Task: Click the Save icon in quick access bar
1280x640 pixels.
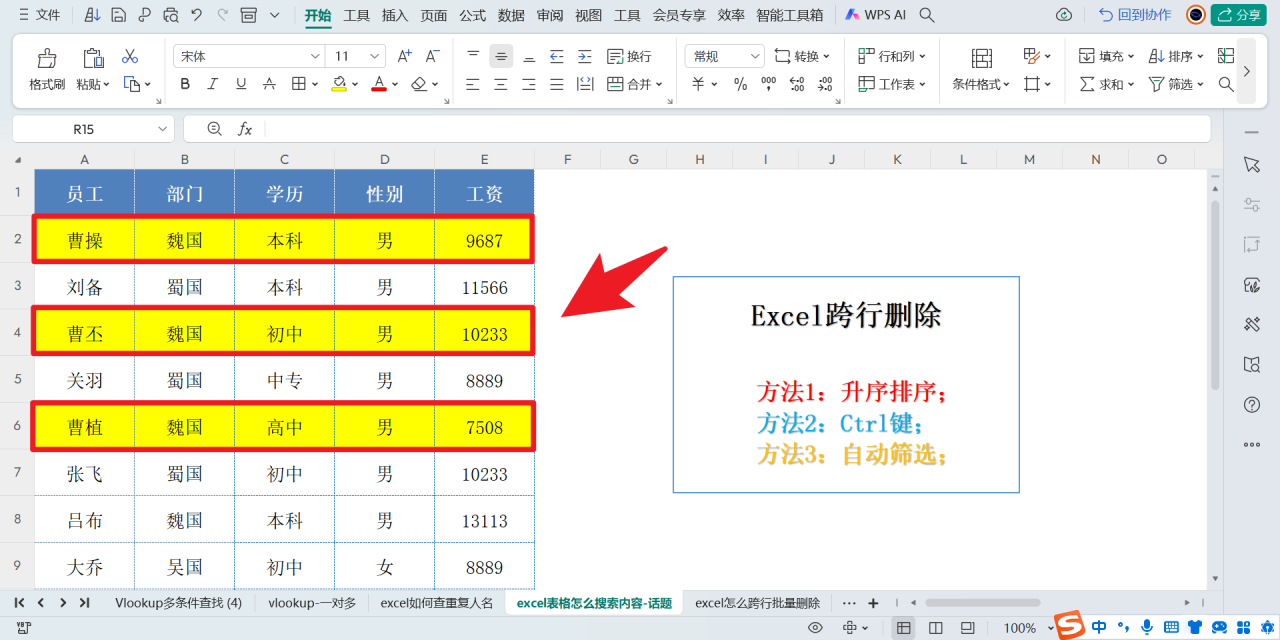Action: click(118, 15)
